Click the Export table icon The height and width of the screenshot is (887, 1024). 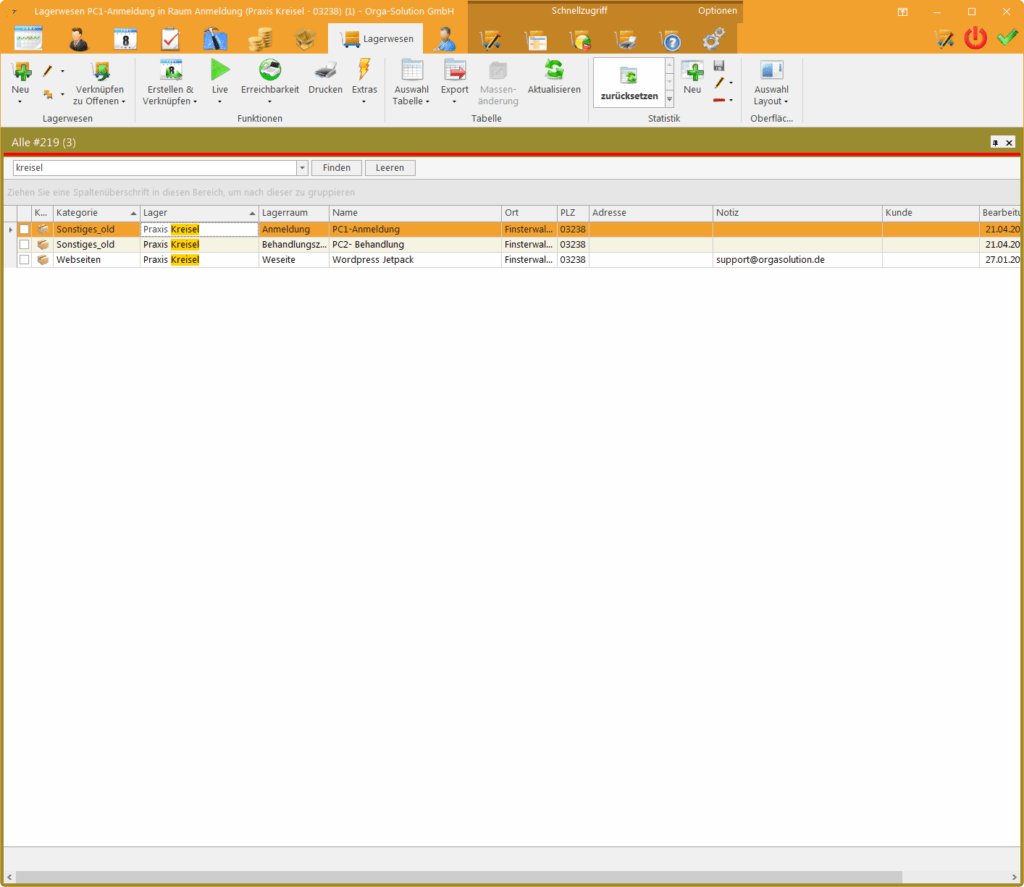455,70
